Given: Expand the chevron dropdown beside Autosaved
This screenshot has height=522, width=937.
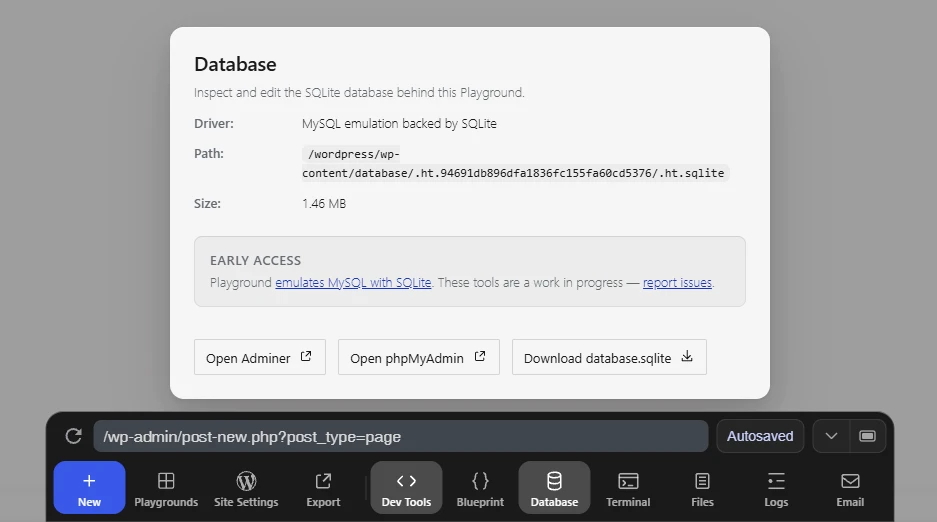Looking at the screenshot, I should click(831, 437).
